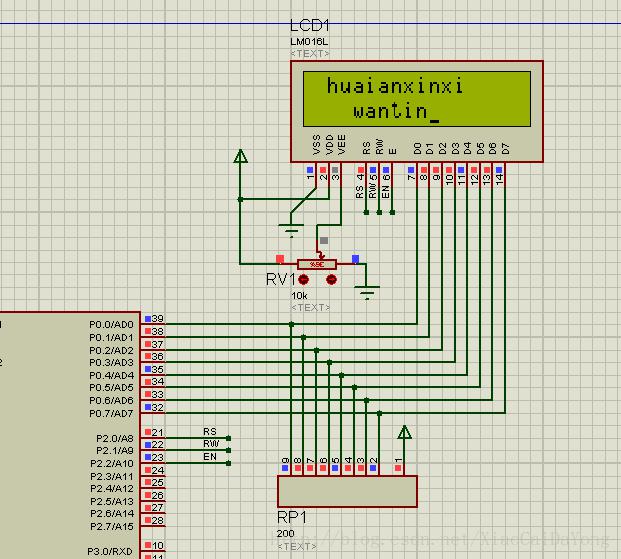Image resolution: width=621 pixels, height=559 pixels.
Task: Click RV1 left-arrow decrease button
Action: coord(303,280)
